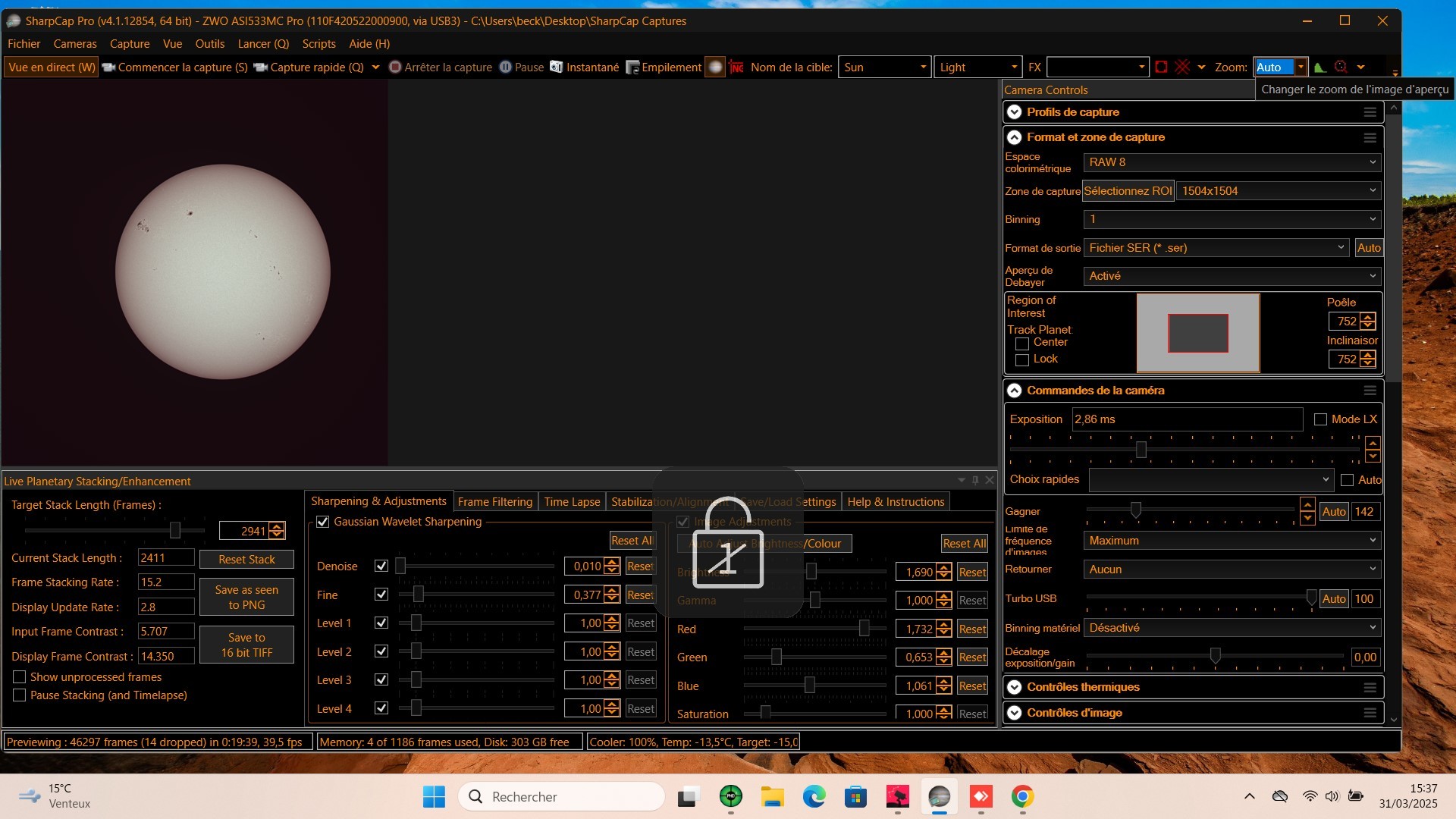Open the Fichier menu
The width and height of the screenshot is (1456, 819).
click(24, 44)
